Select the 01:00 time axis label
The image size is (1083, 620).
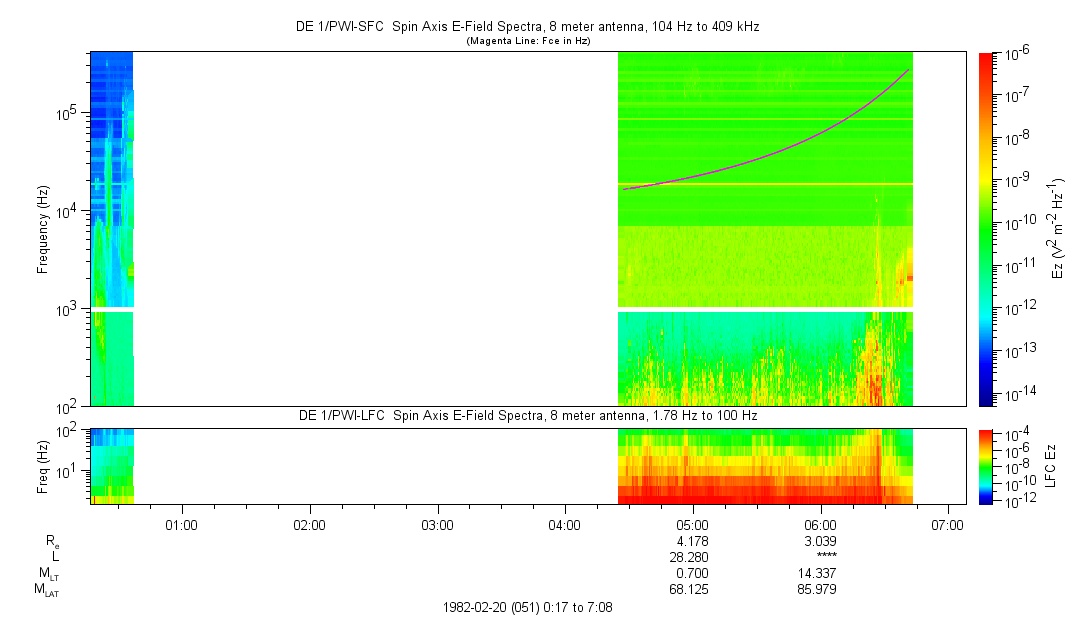(x=180, y=524)
